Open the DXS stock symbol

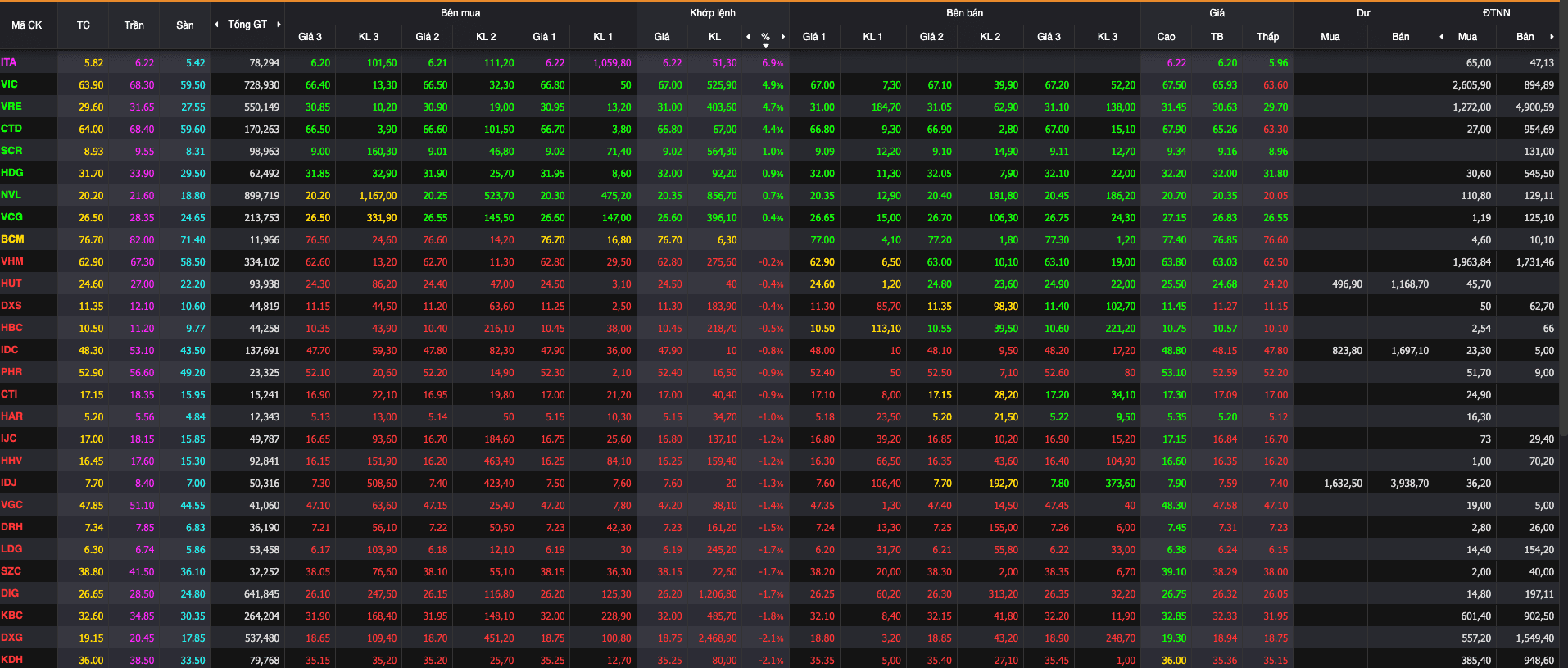11,306
